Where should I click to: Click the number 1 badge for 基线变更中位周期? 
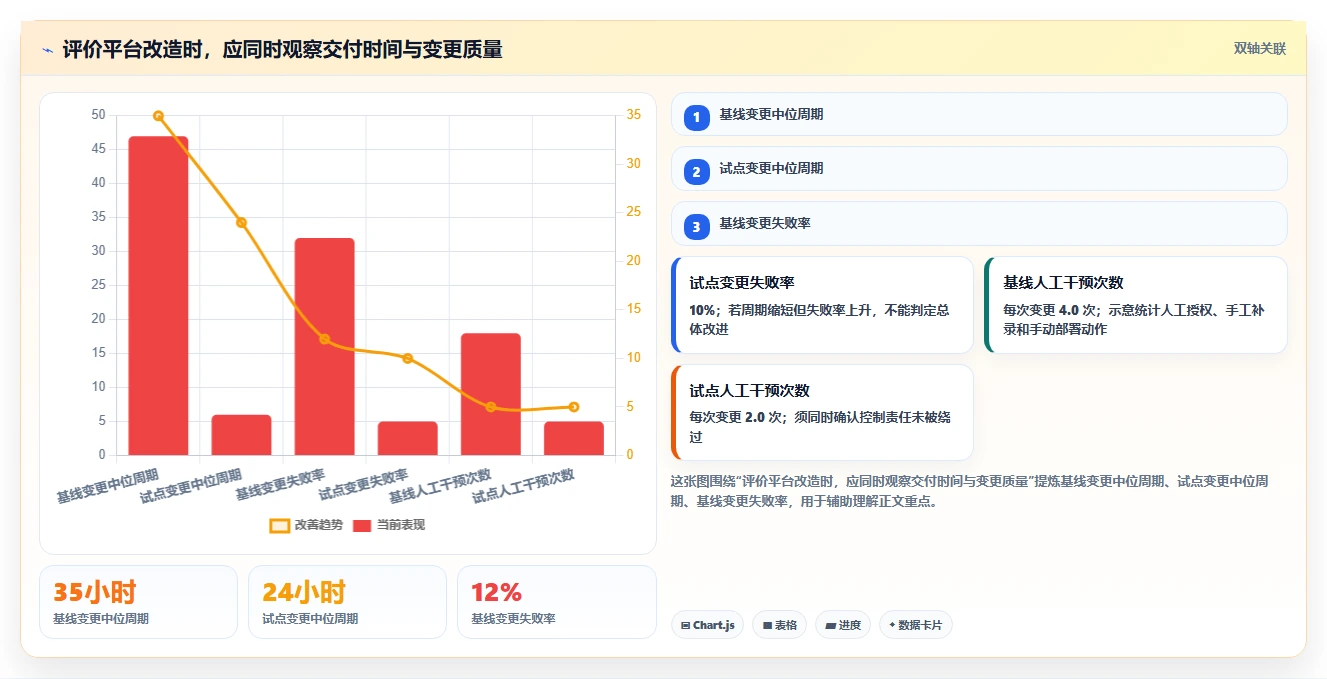coord(697,117)
